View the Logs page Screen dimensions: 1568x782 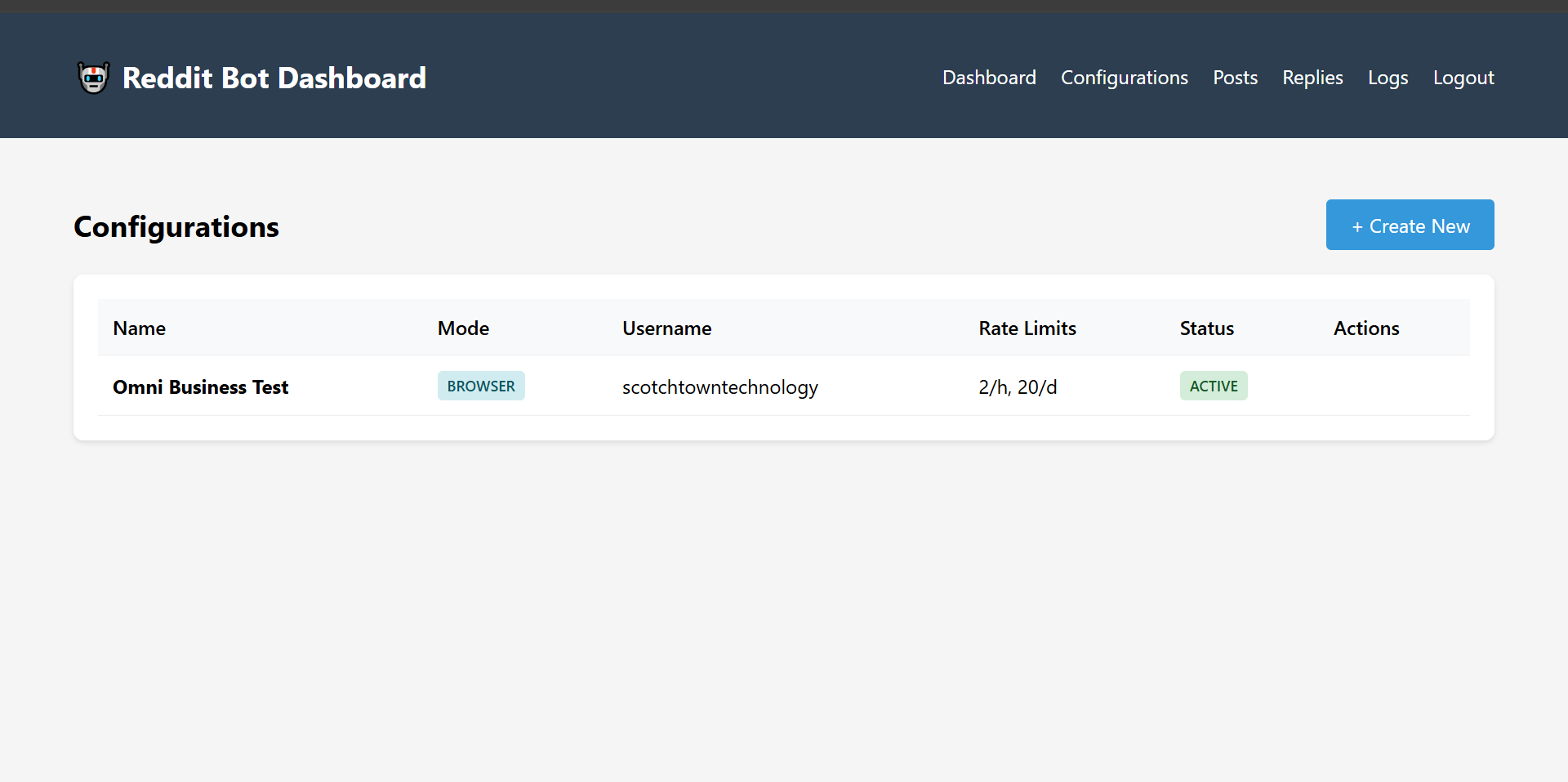[1388, 78]
